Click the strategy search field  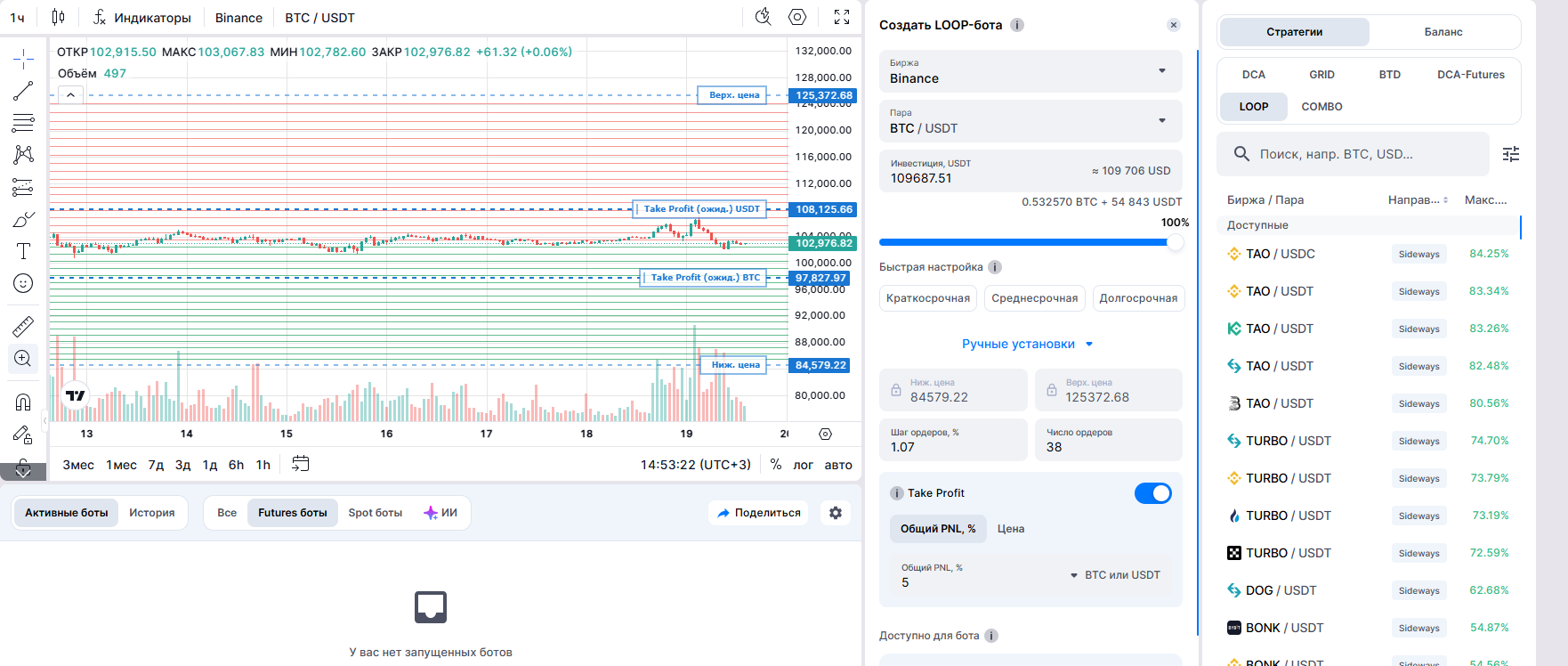(1353, 154)
